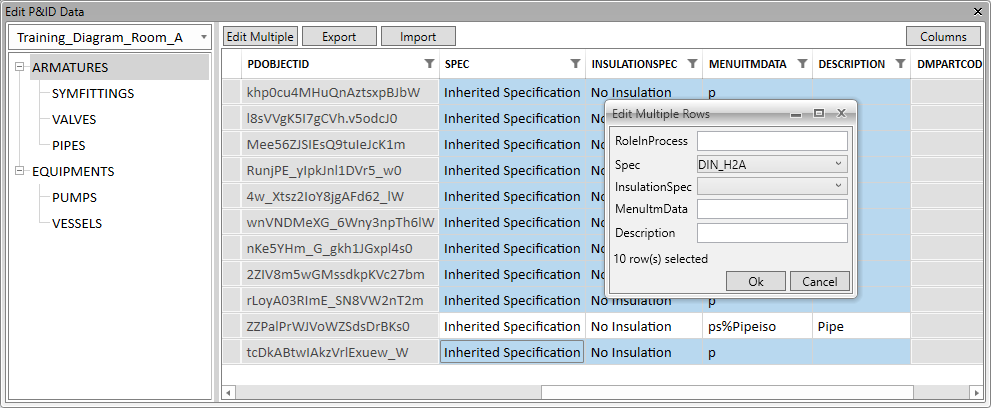Select VALVES in the category tree
991x408 pixels.
74,119
